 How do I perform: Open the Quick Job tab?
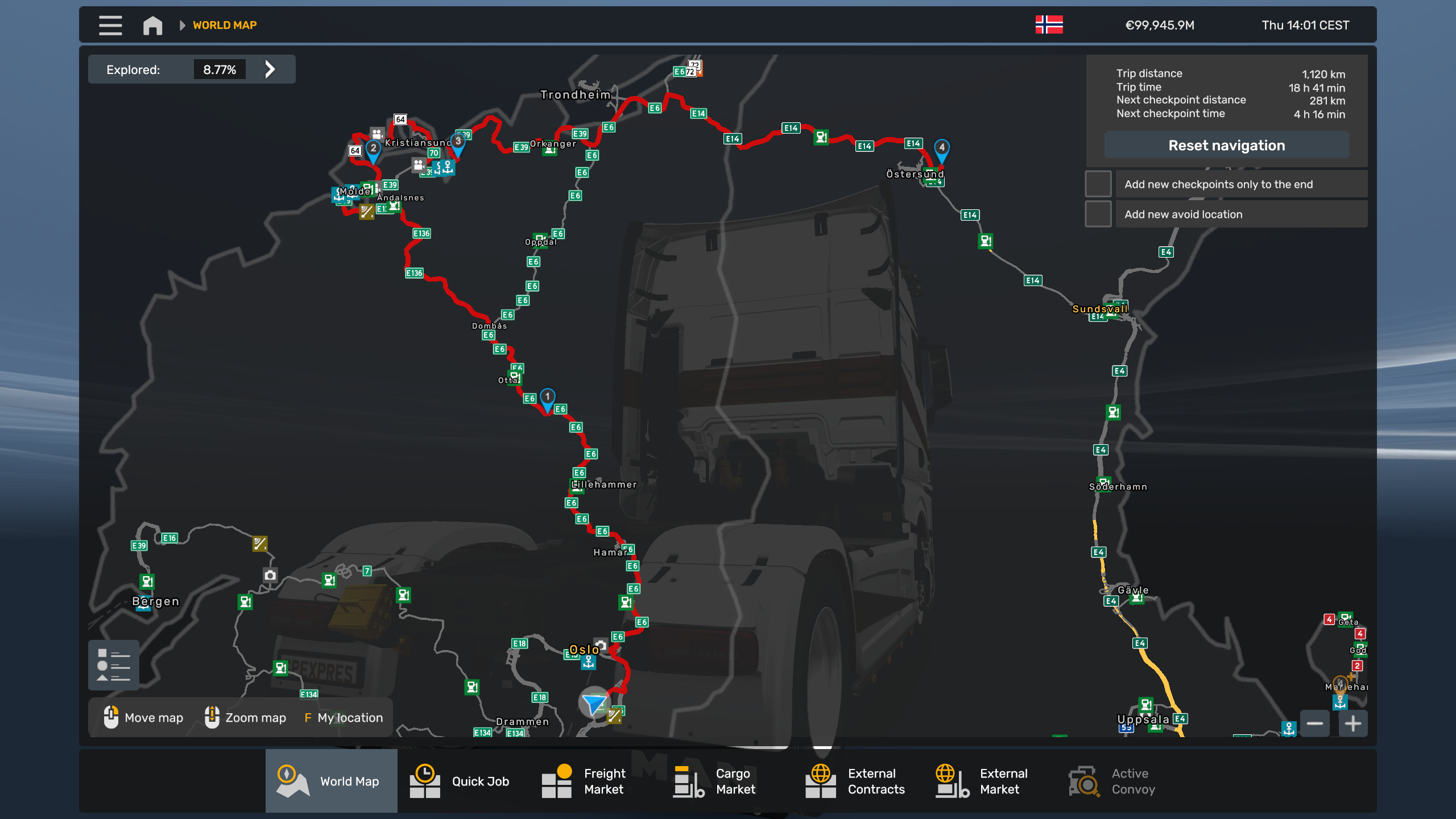pyautogui.click(x=460, y=781)
